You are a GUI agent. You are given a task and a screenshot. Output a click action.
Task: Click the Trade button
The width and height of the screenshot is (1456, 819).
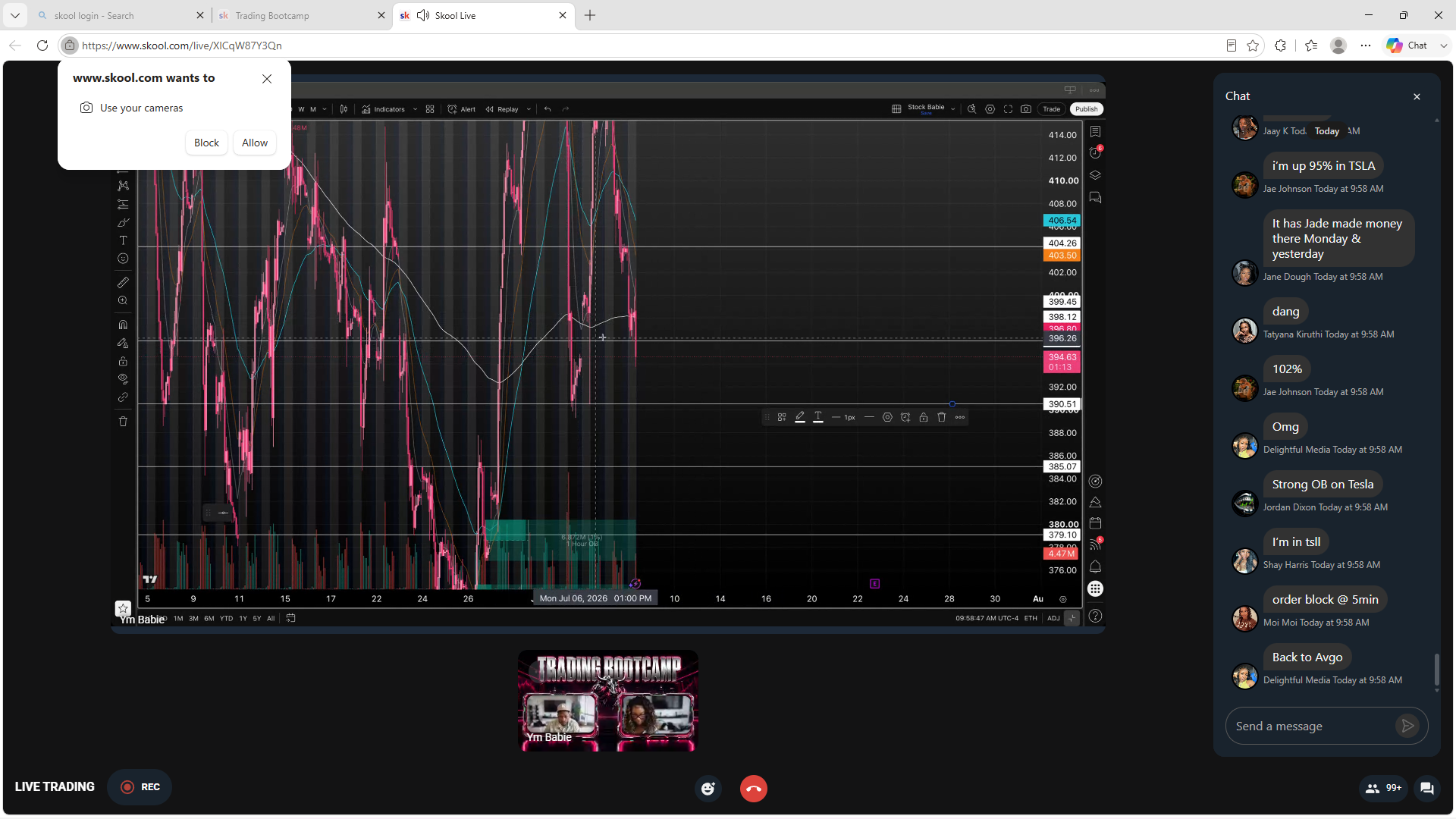coord(1052,109)
